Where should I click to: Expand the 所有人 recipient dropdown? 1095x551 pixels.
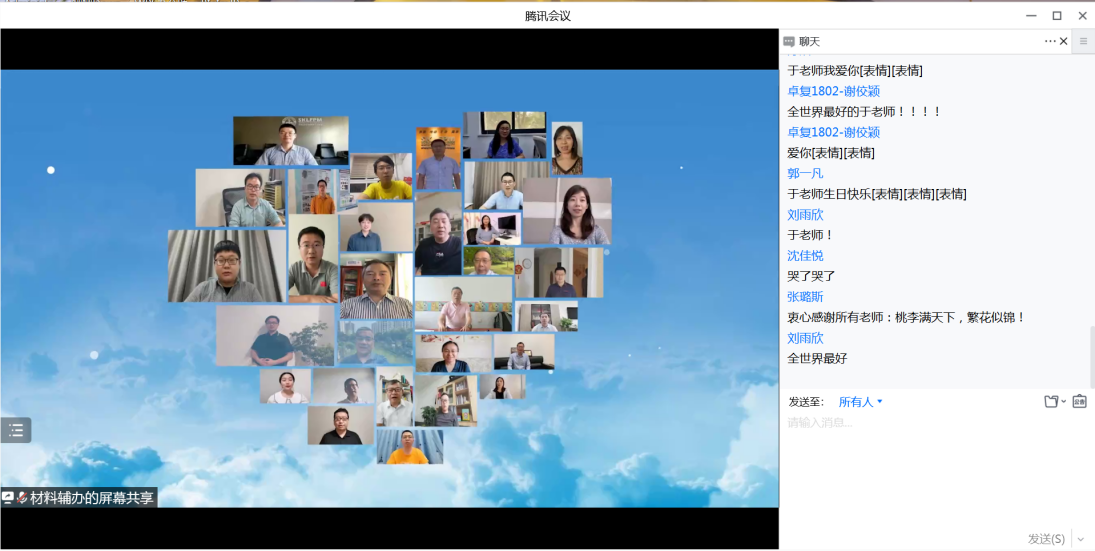pyautogui.click(x=861, y=402)
